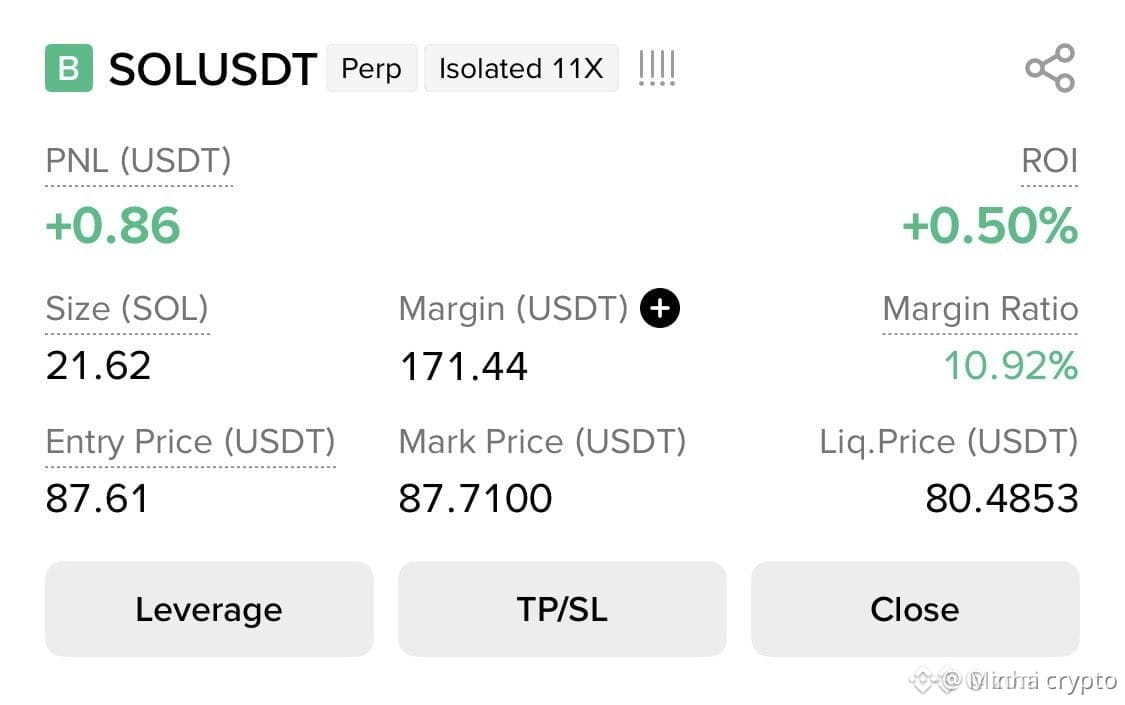
Task: Tap the ROI label
Action: (x=1049, y=161)
